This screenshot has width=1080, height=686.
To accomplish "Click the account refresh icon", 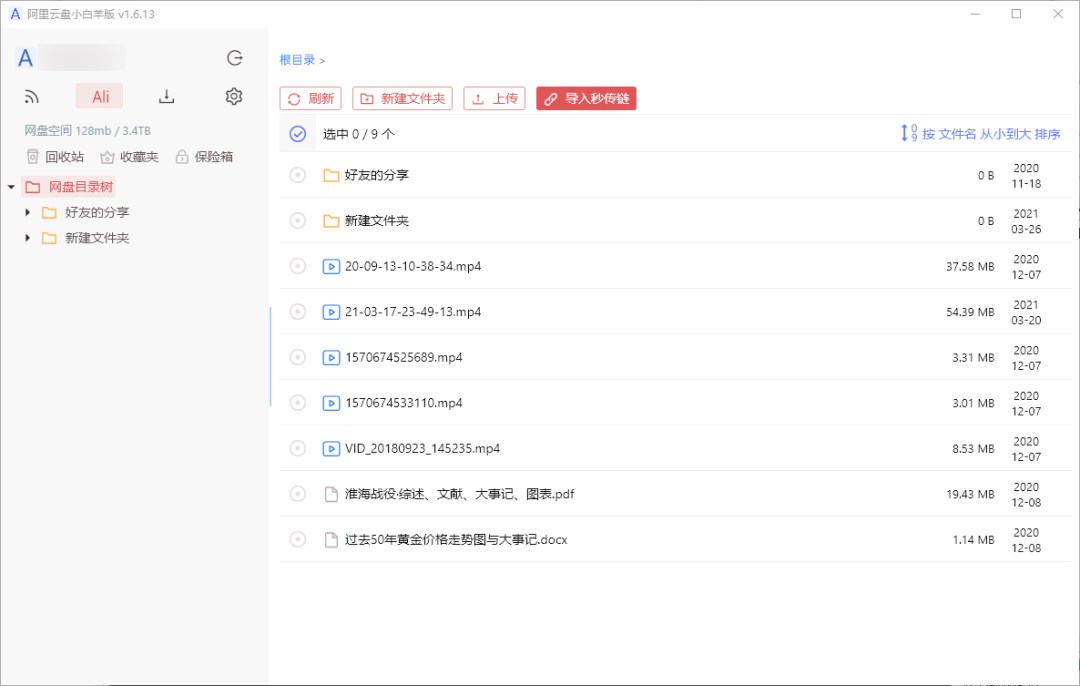I will click(234, 58).
